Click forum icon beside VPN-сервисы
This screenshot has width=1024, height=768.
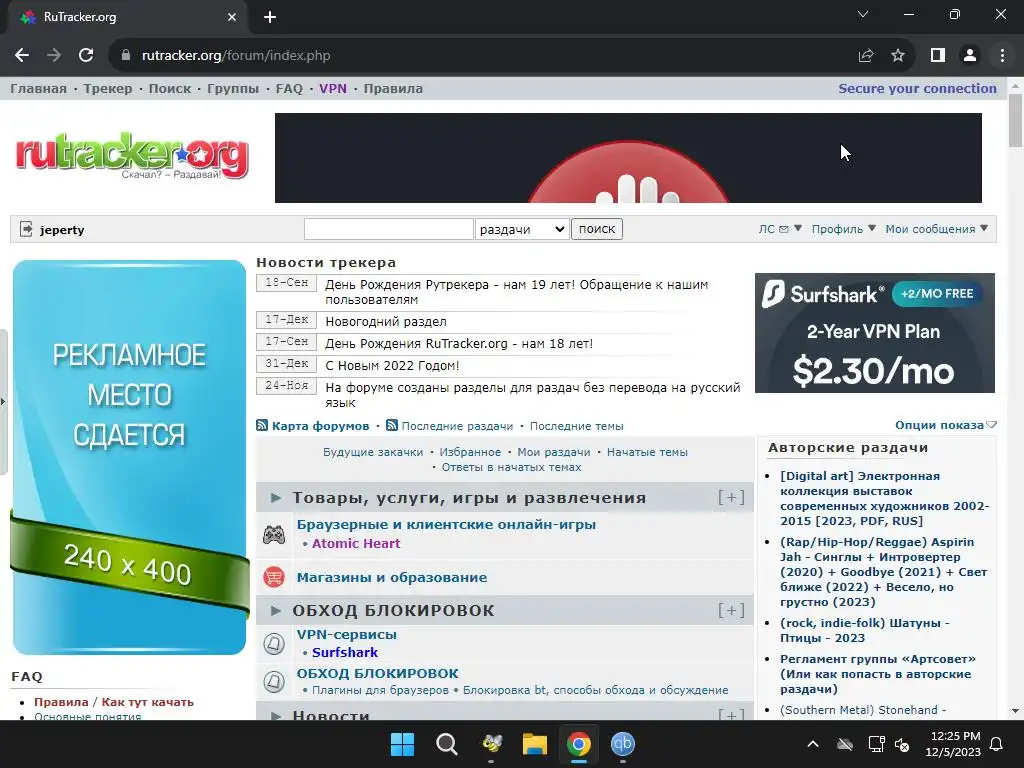pos(274,643)
